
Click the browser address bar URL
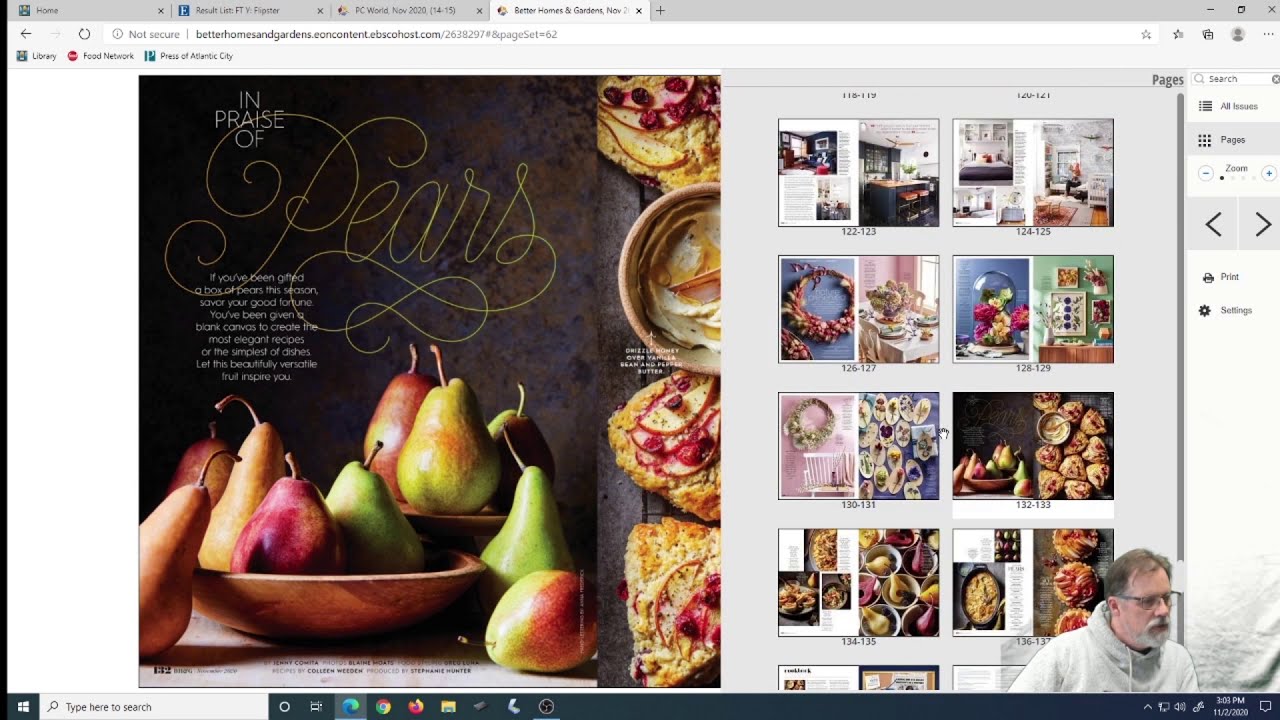[376, 34]
